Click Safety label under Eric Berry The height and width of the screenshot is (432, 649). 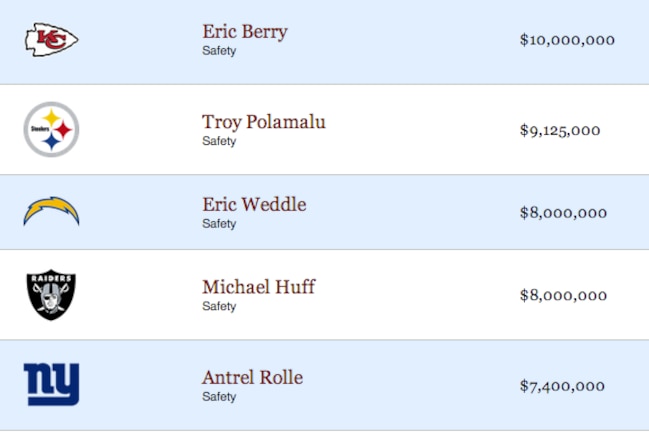(x=219, y=51)
